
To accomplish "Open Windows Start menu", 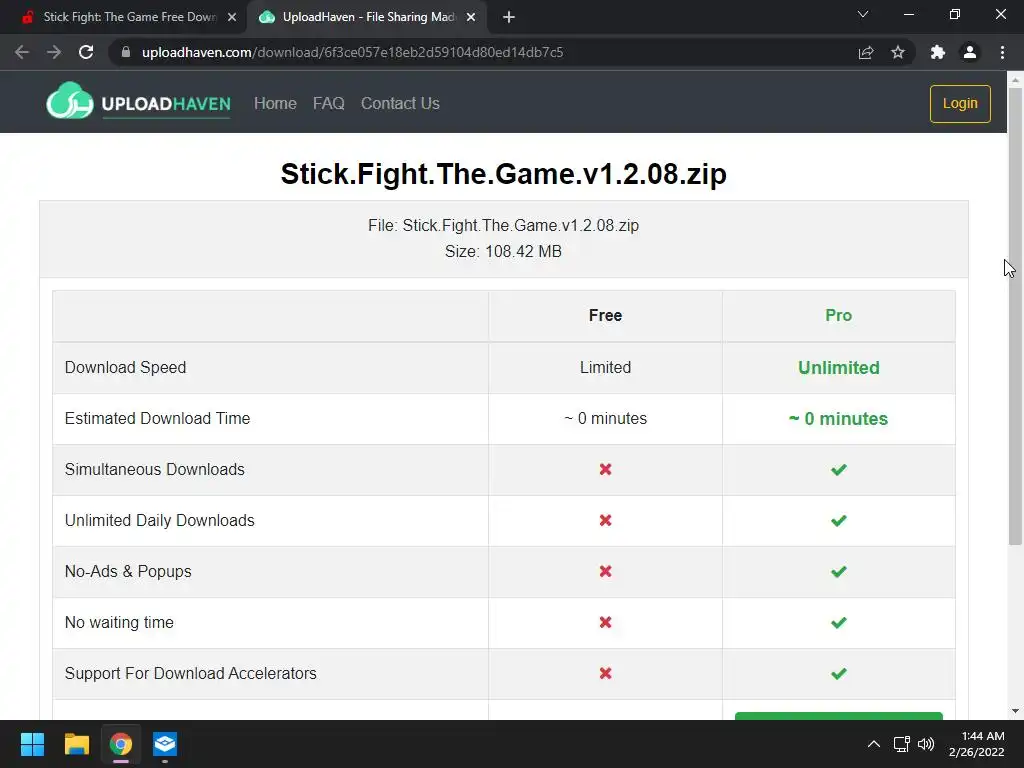I will [32, 744].
